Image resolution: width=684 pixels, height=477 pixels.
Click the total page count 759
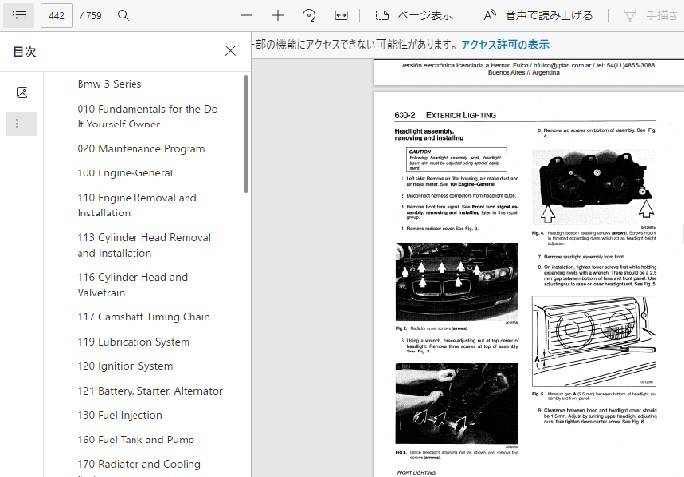(x=91, y=15)
